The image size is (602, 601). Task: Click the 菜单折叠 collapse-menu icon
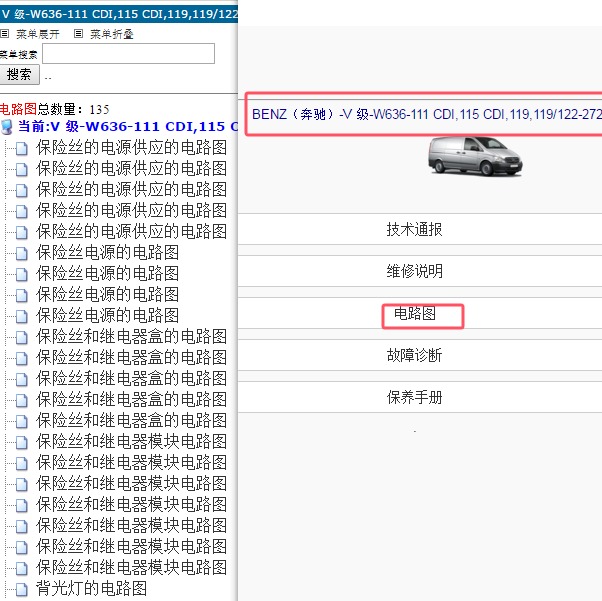click(x=78, y=34)
